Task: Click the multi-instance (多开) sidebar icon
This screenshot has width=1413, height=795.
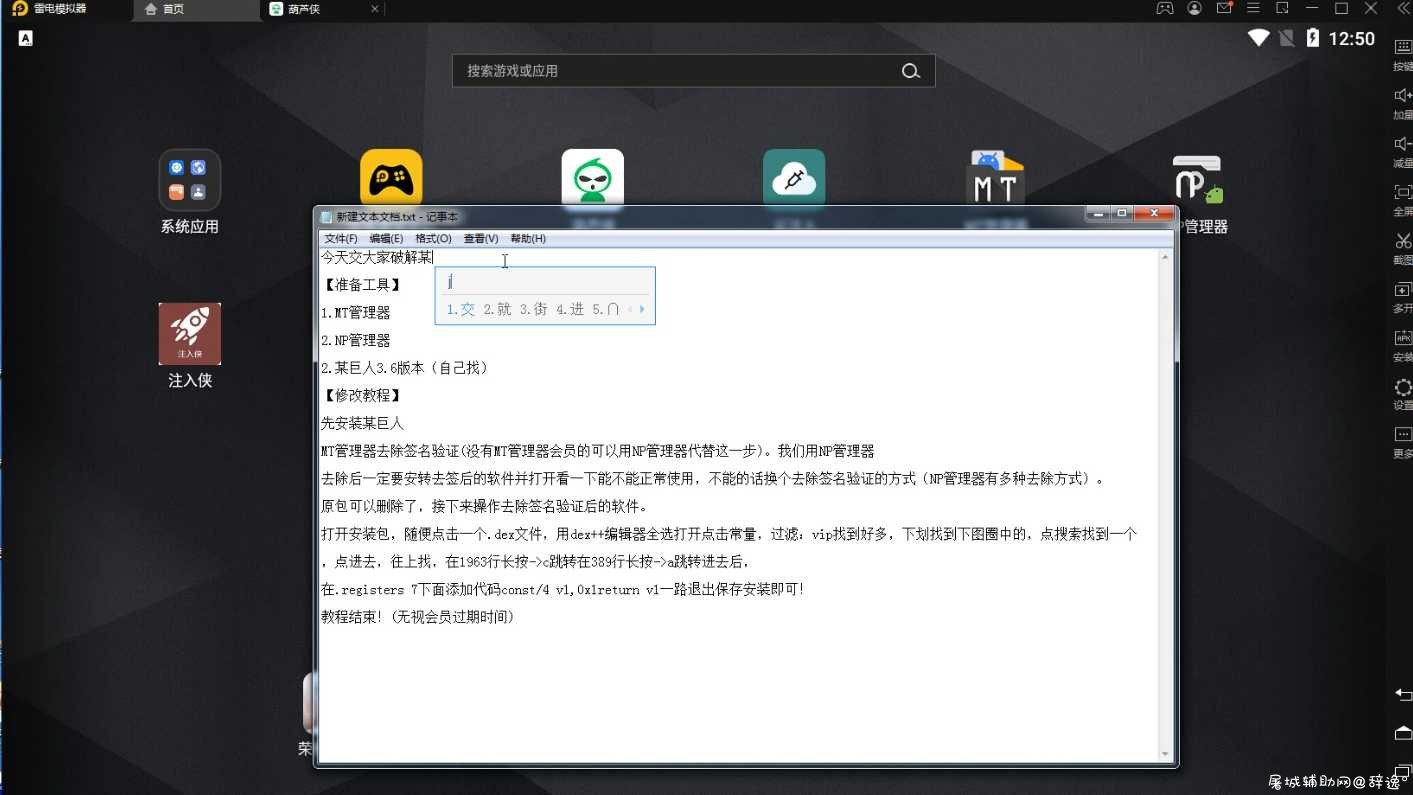Action: [1403, 289]
